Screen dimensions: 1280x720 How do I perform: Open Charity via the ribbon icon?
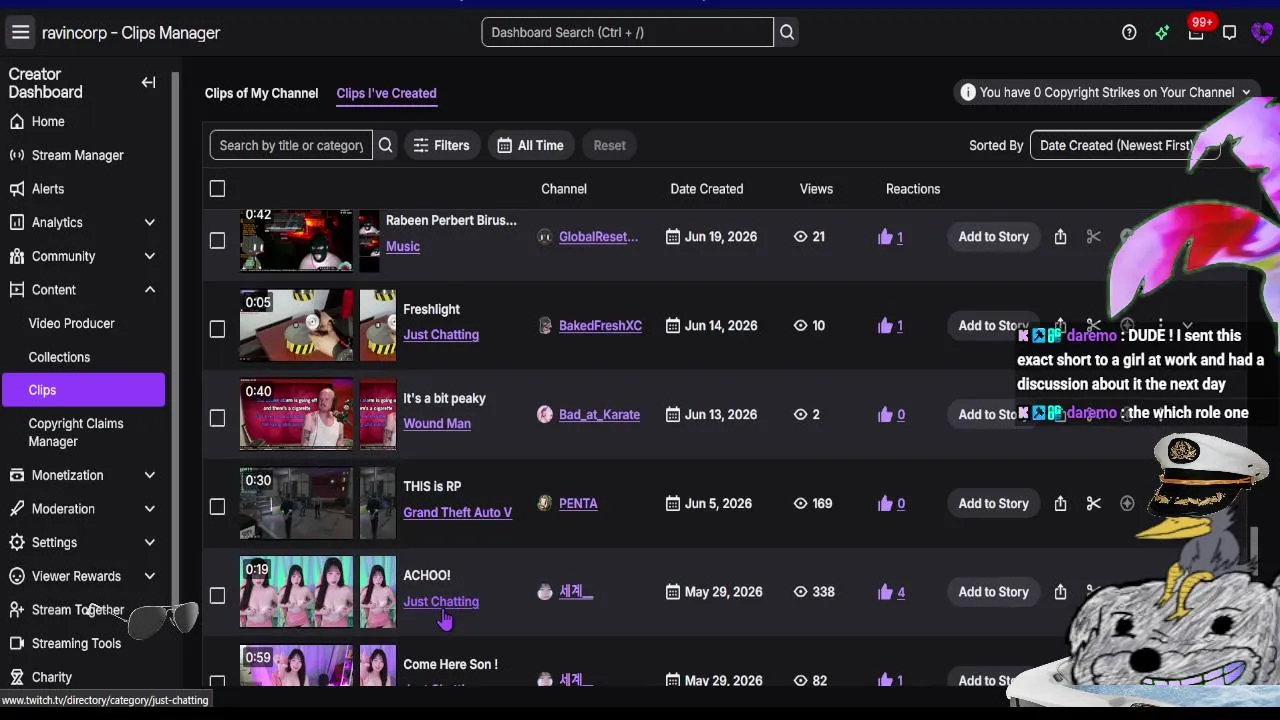(x=16, y=677)
